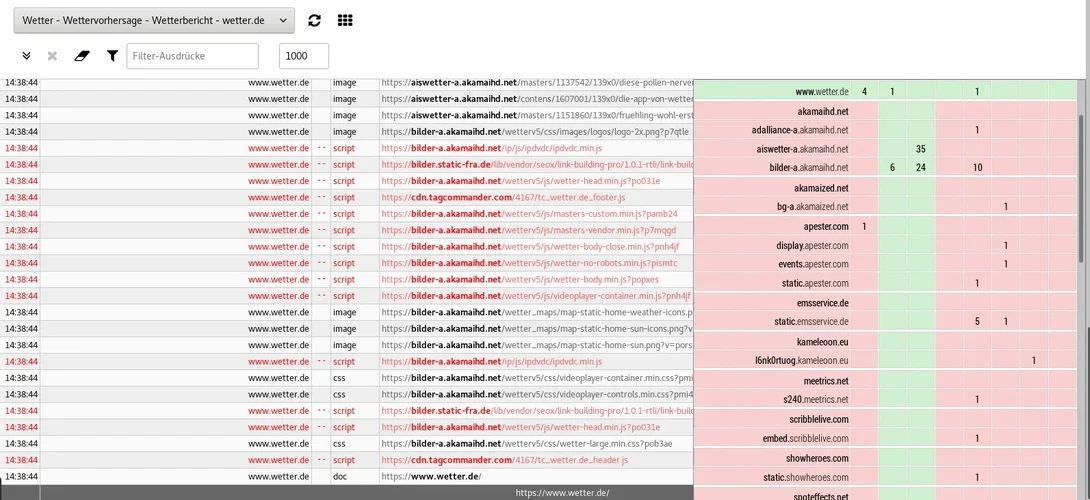This screenshot has width=1090, height=500.
Task: Click the cell showing 35 in aiswetter-a row
Action: coord(920,149)
